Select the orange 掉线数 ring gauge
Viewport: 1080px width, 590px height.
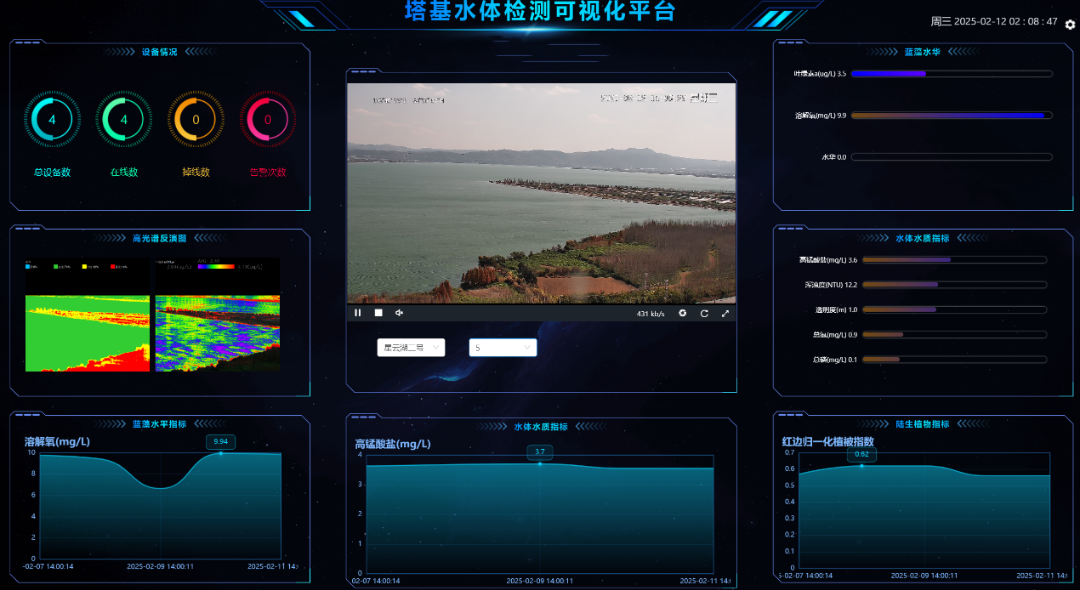[196, 120]
